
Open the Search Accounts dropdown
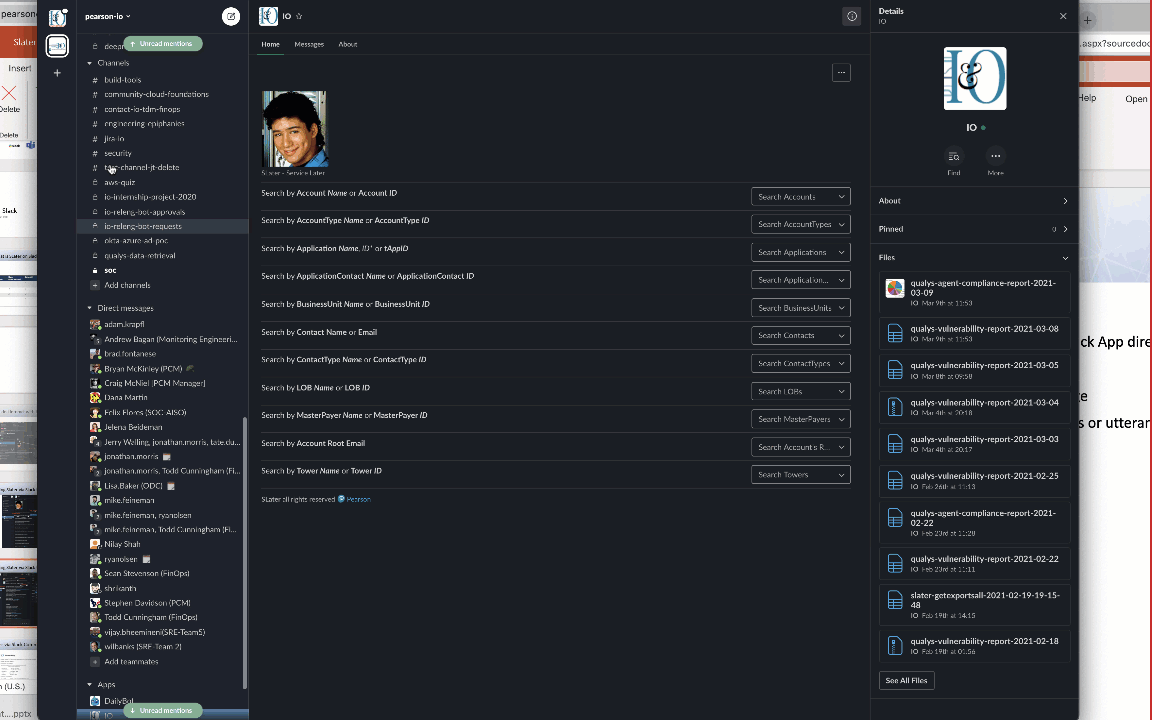tap(801, 197)
